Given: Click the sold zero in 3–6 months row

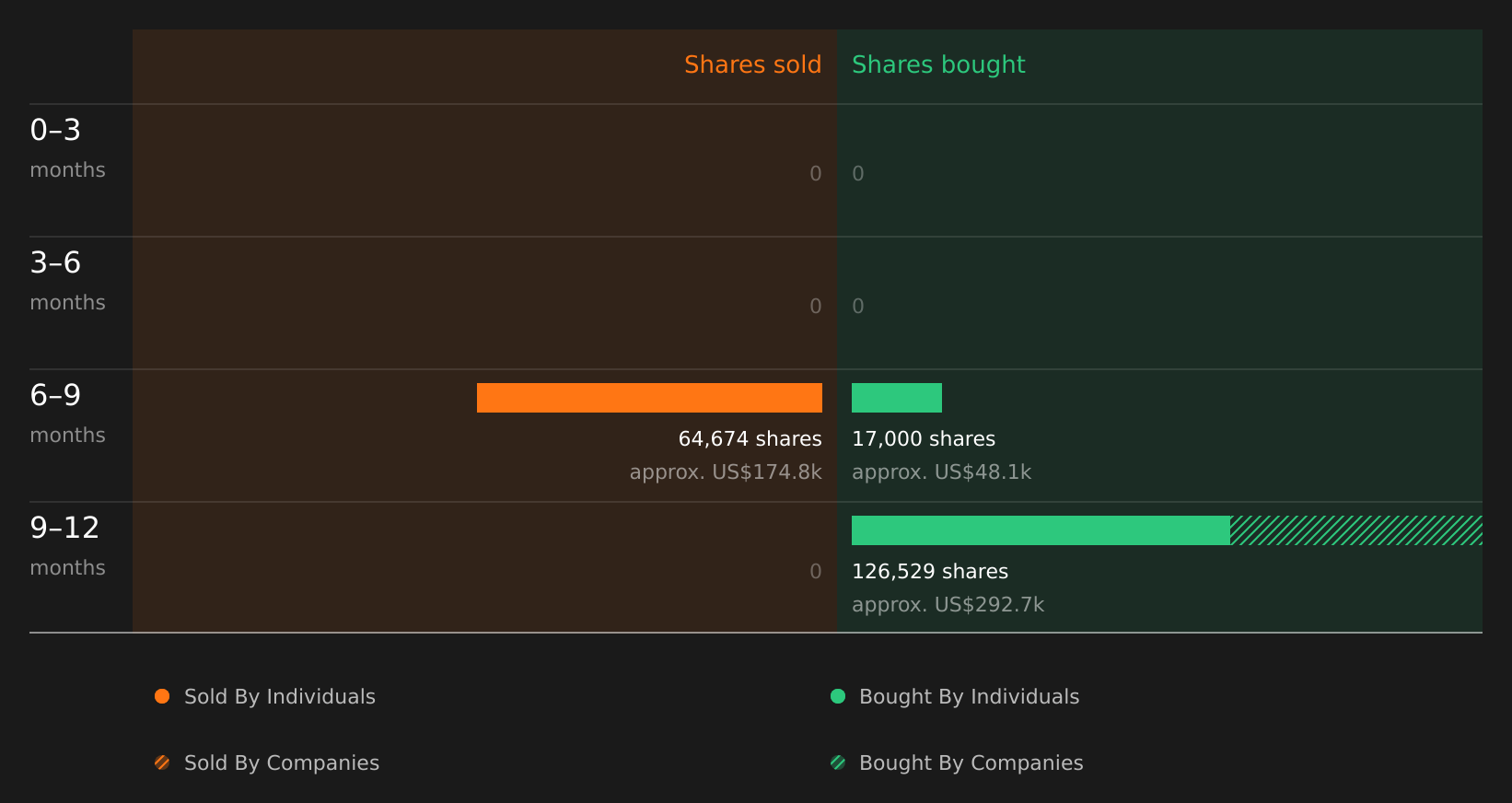Looking at the screenshot, I should coord(816,307).
